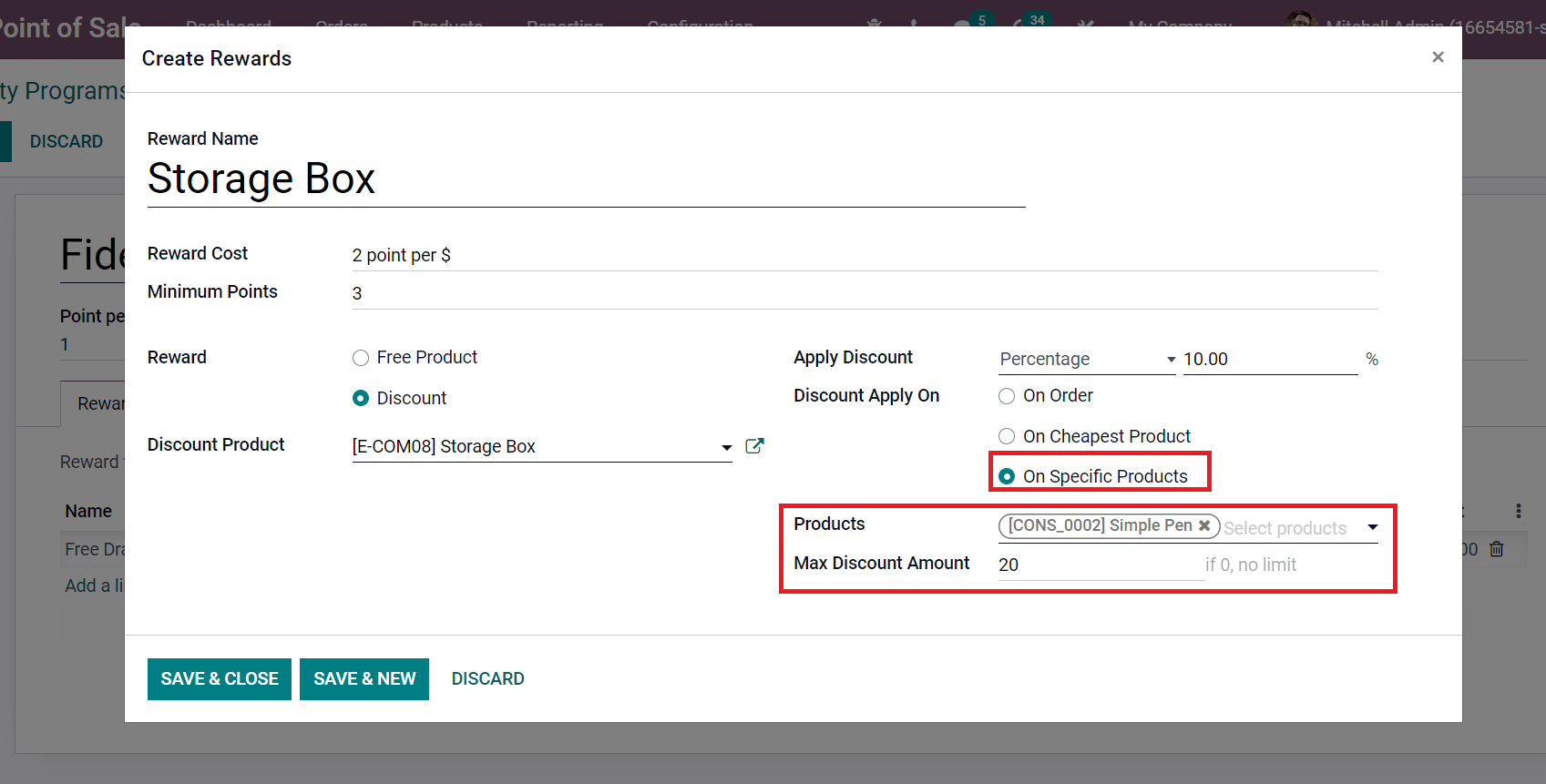This screenshot has width=1546, height=784.
Task: Choose the On Order discount option
Action: coord(1007,396)
